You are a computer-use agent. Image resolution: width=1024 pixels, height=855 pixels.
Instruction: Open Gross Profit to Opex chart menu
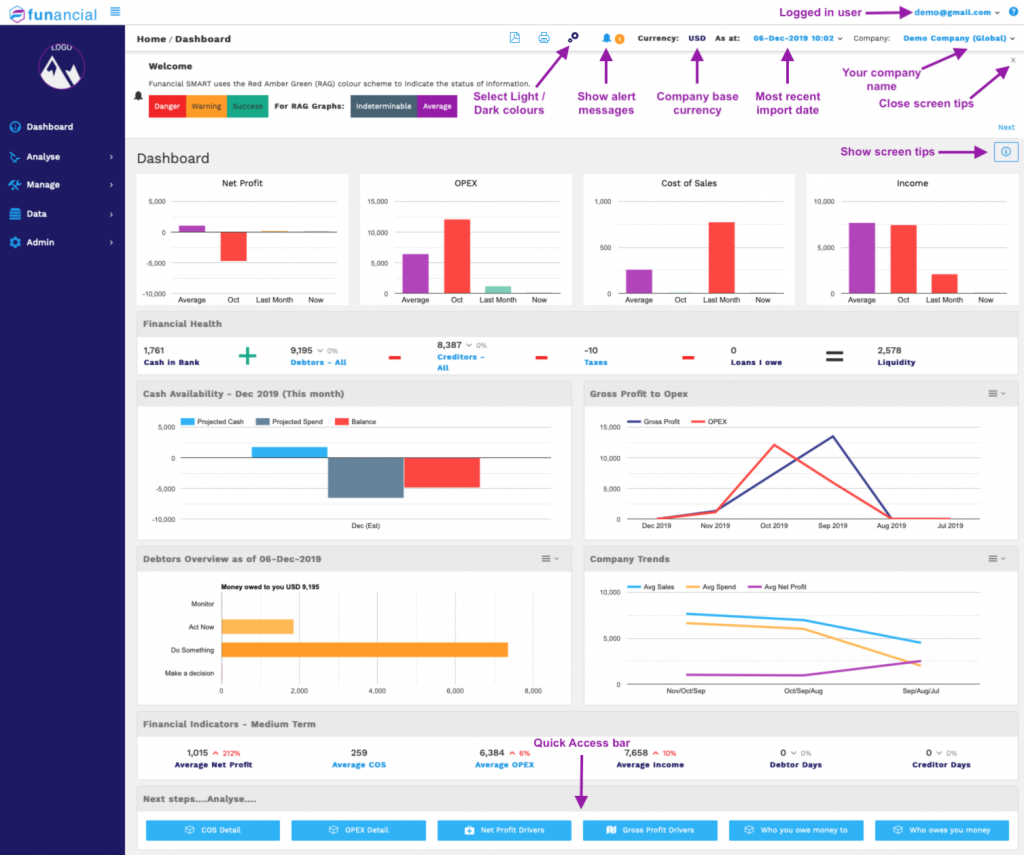coord(997,394)
